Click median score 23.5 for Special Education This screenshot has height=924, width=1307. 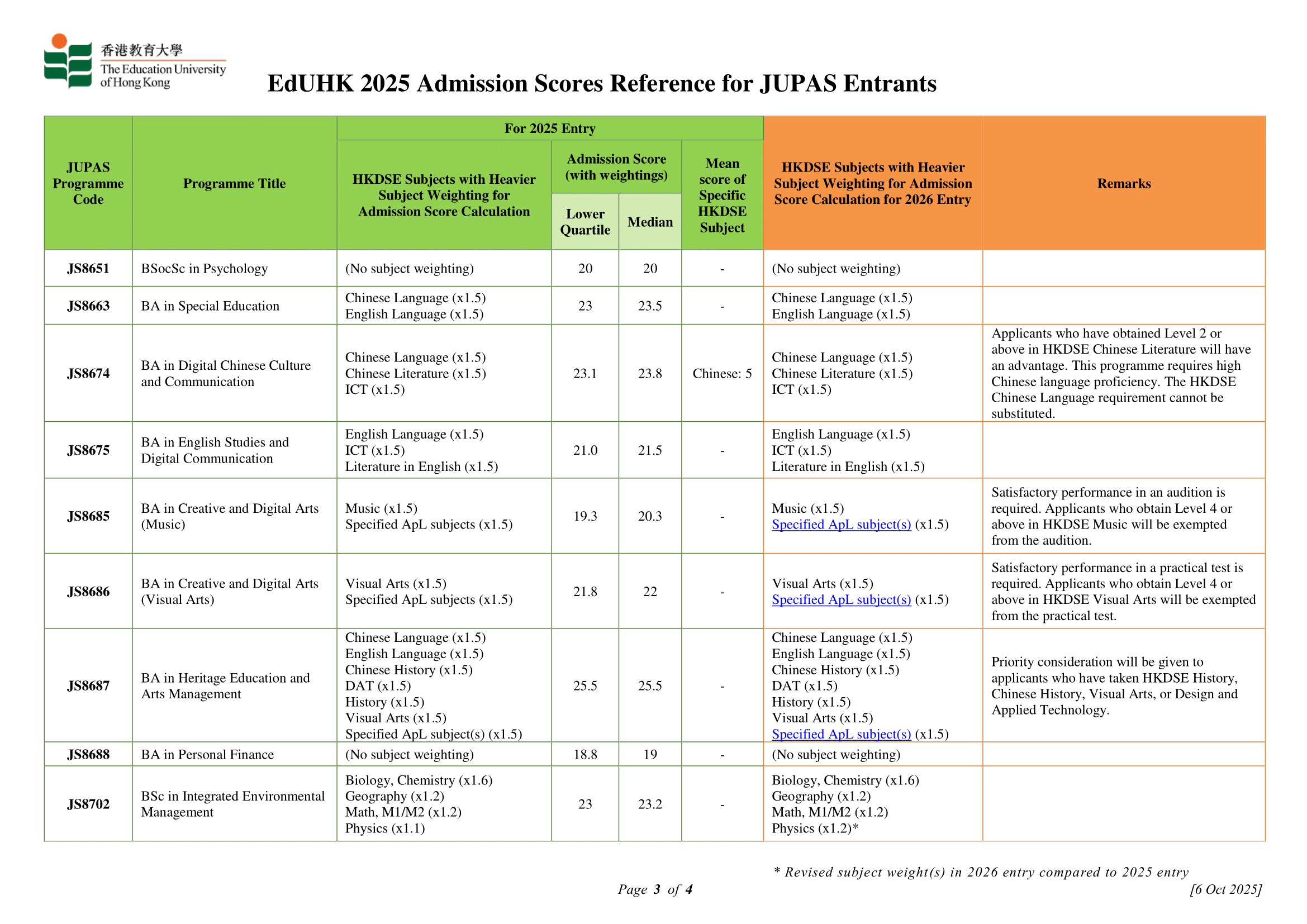[x=650, y=306]
